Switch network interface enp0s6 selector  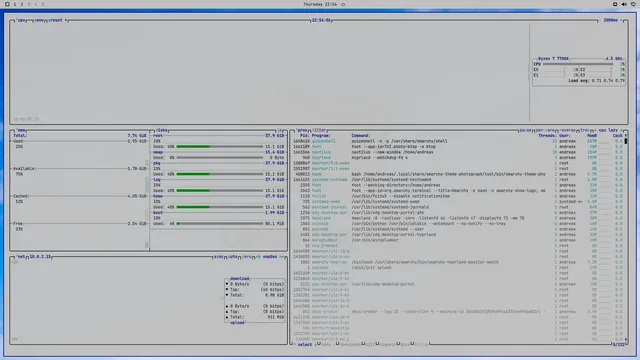[270, 257]
